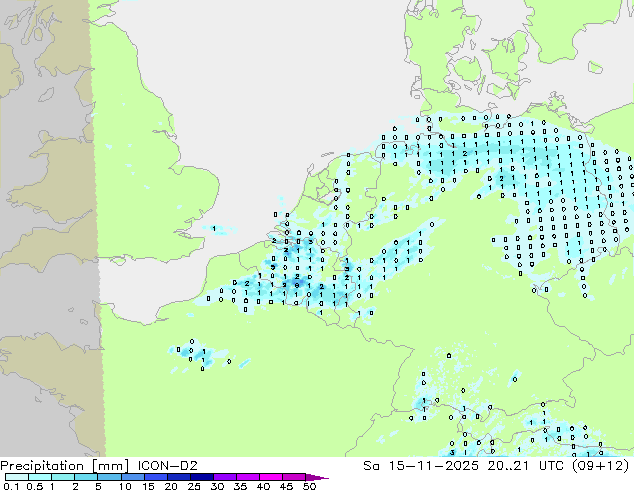
Task: Select the 10–15 mm legend color box
Action: pos(132,477)
